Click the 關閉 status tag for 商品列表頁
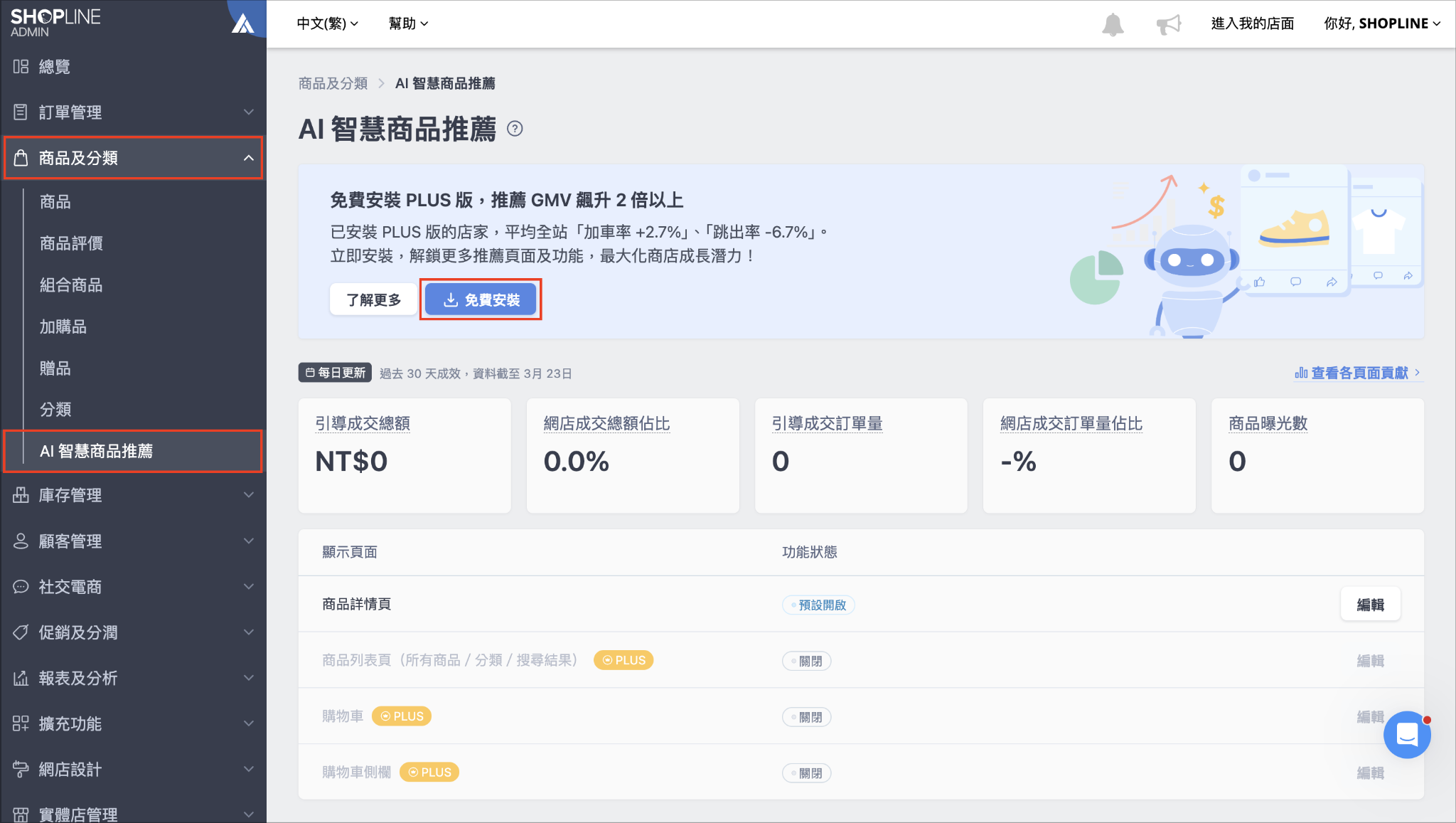The image size is (1456, 823). coord(807,661)
